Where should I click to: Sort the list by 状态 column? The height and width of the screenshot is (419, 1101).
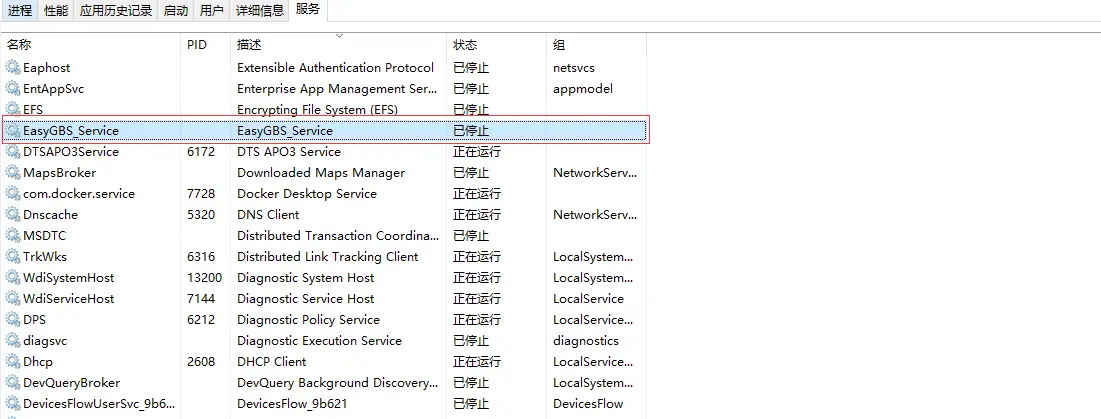(465, 45)
